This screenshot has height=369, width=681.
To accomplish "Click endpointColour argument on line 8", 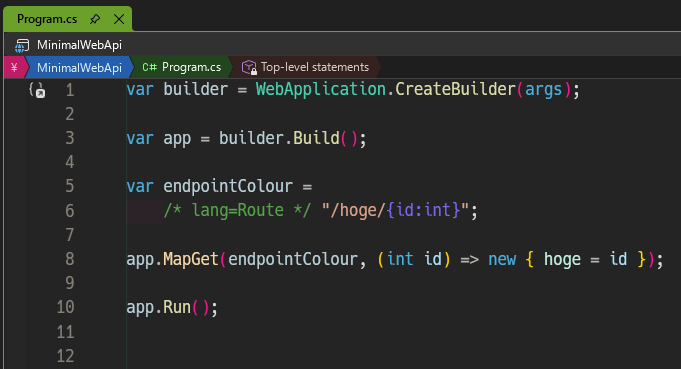I will 293,259.
